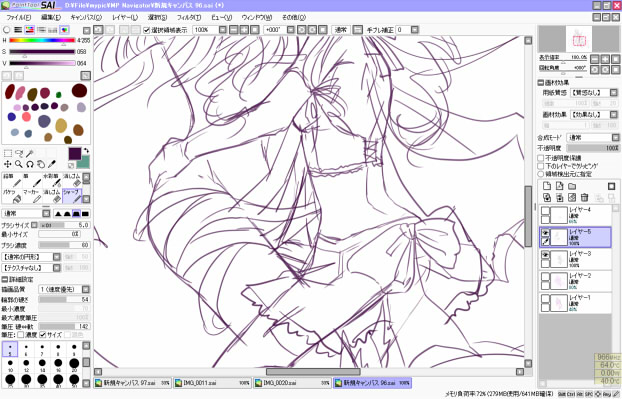Enable 下のレイヤーでクリッピング checkbox
The height and width of the screenshot is (399, 622).
coord(540,166)
